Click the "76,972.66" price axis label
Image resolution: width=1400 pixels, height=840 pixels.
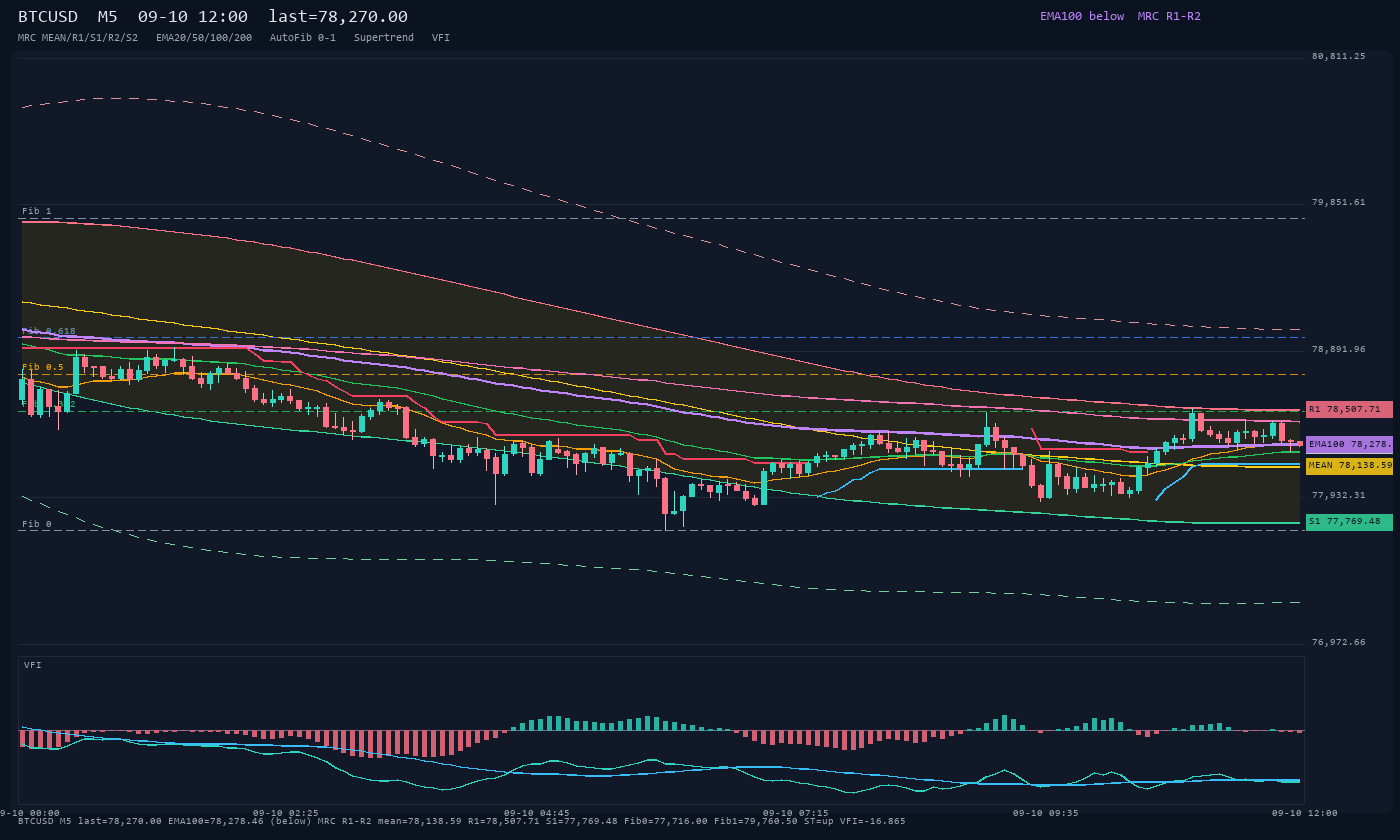1338,643
